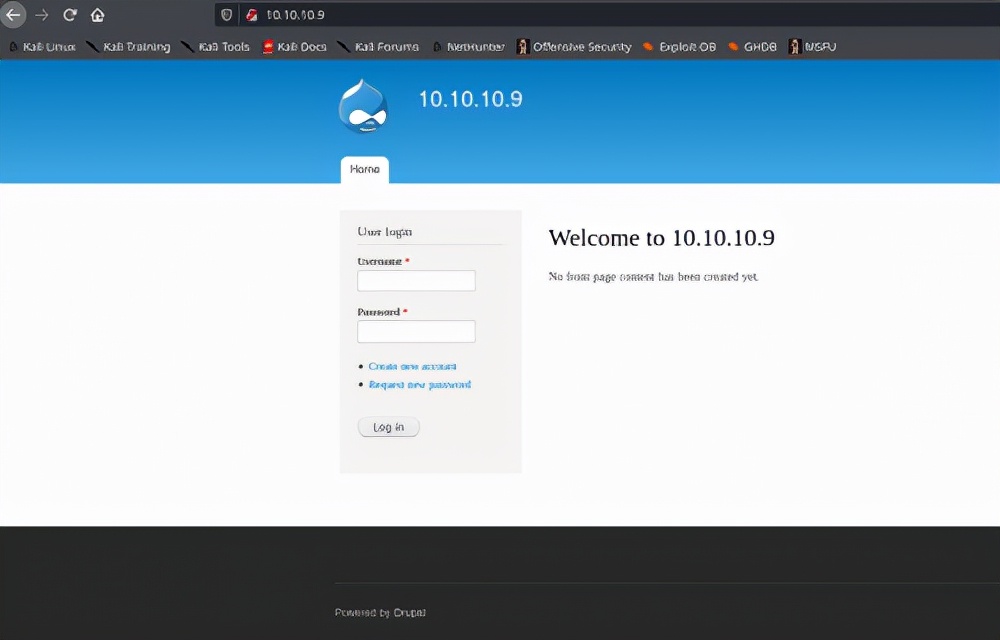This screenshot has height=640, width=1000.
Task: Open the GHDB bookmark
Action: coord(753,47)
